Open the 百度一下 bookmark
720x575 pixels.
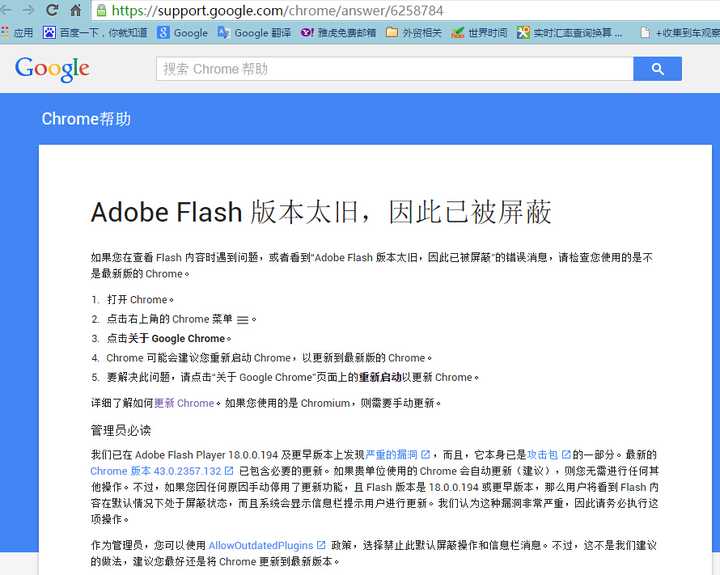pos(95,33)
